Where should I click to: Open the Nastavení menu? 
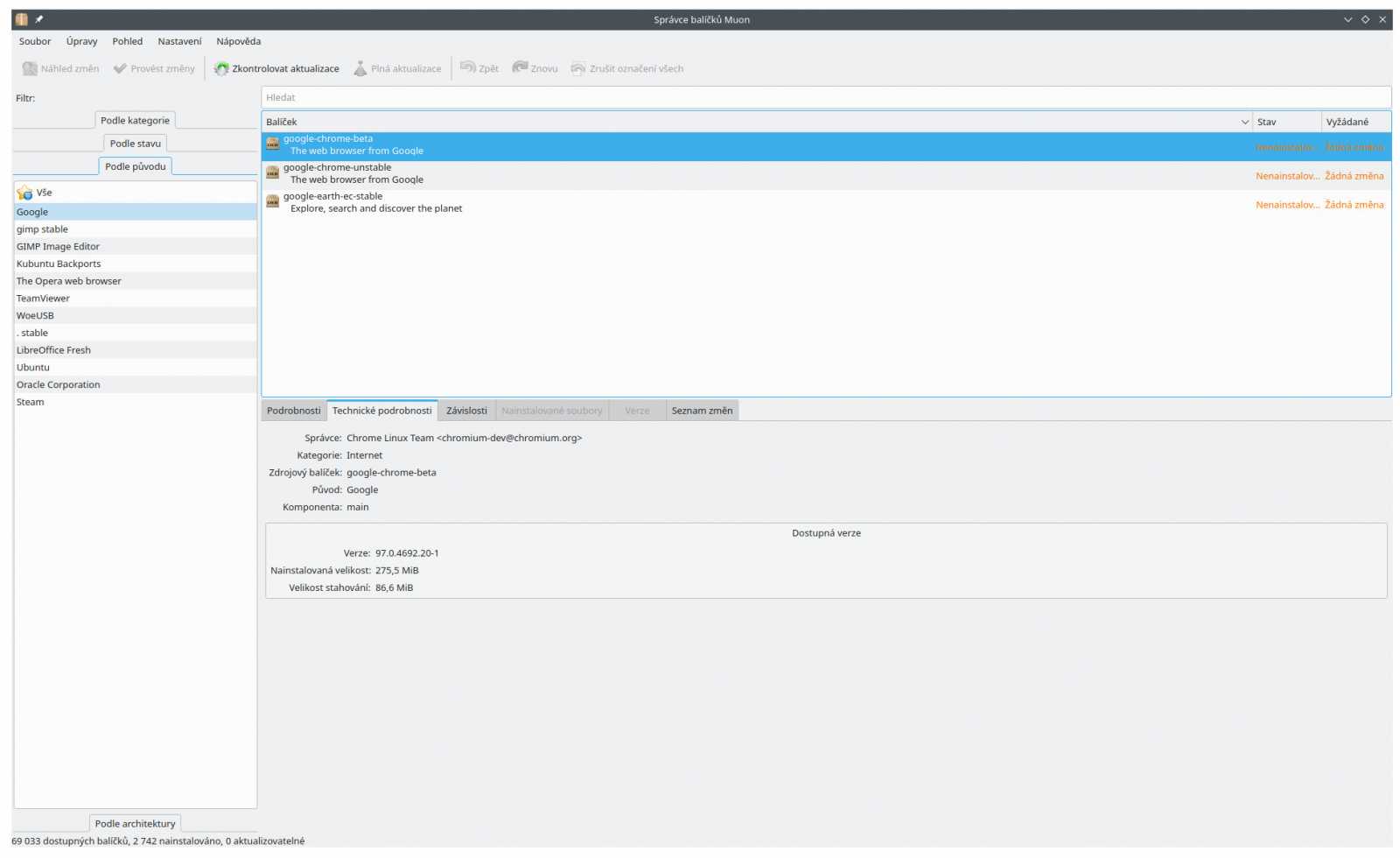179,41
